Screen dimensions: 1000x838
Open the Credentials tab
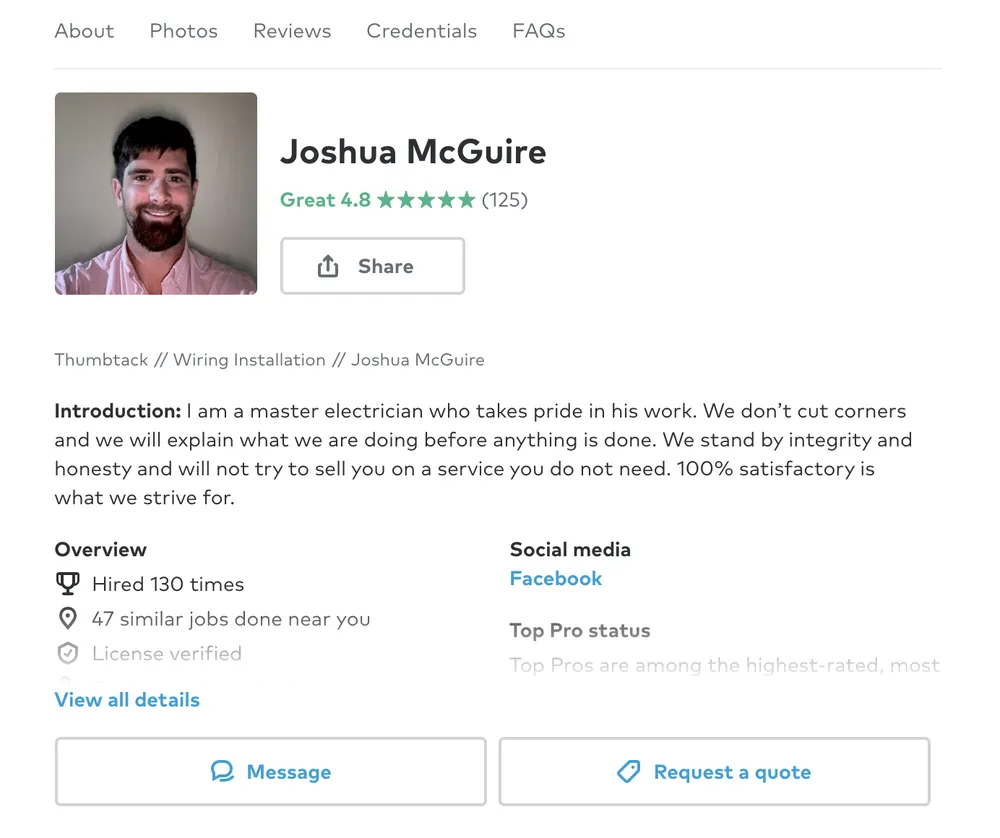coord(421,31)
